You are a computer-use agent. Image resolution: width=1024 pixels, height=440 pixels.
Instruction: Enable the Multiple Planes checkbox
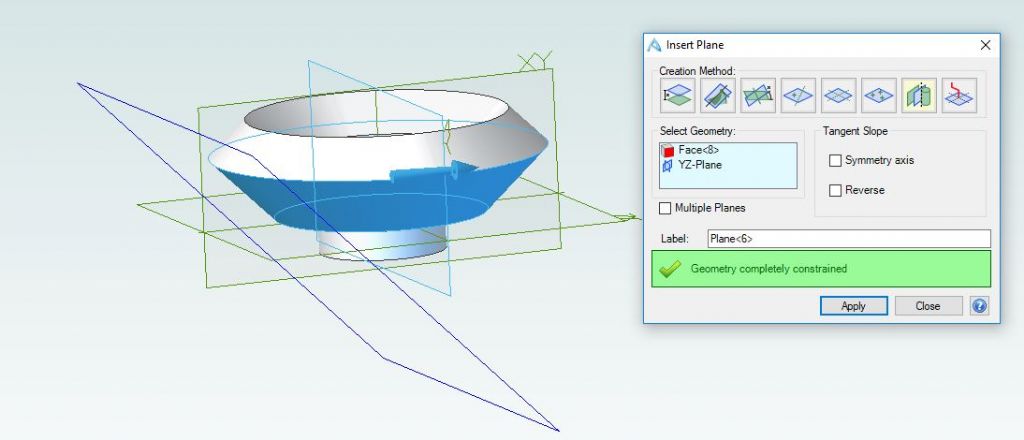[x=665, y=208]
